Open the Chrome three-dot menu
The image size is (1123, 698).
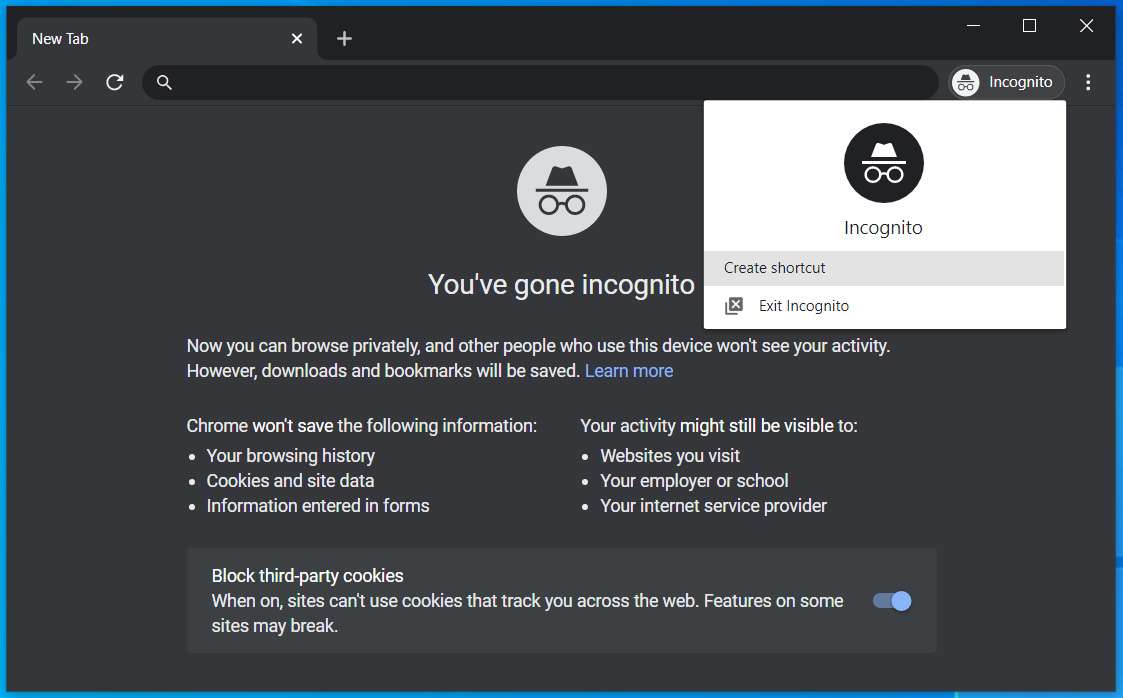(x=1088, y=82)
